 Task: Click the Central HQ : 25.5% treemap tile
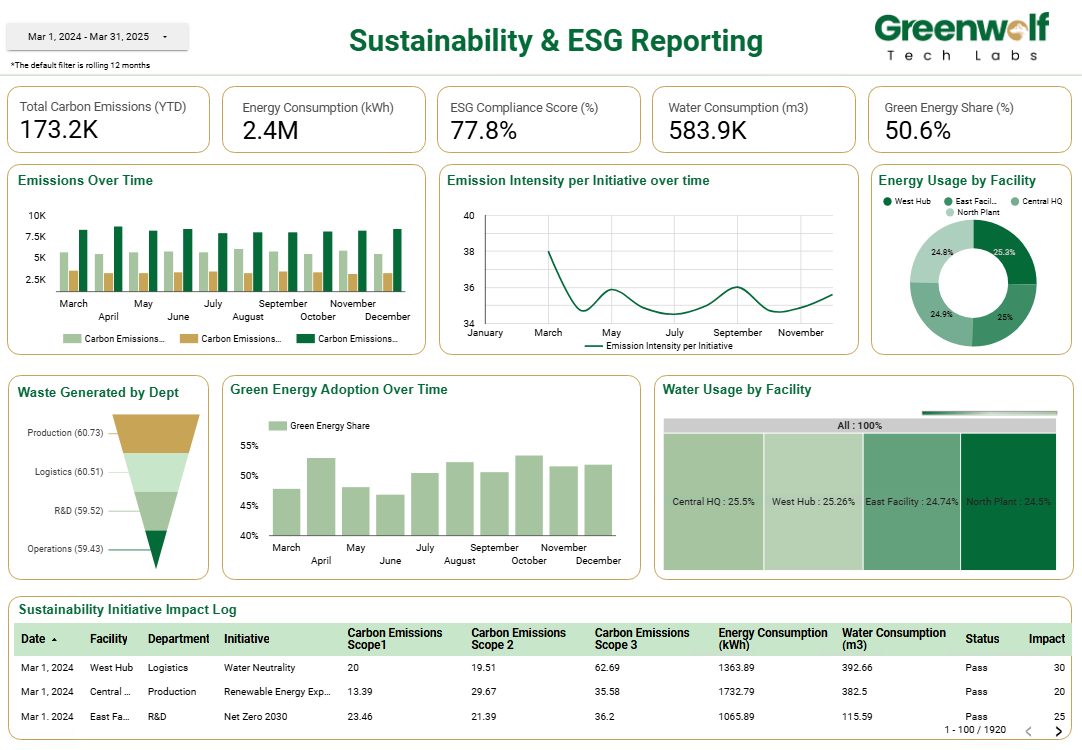coord(714,502)
